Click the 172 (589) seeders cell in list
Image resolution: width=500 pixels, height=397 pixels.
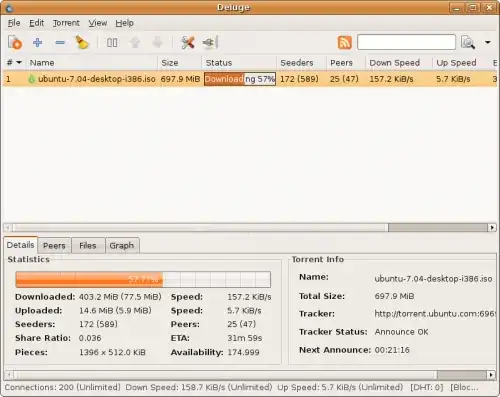pos(299,79)
